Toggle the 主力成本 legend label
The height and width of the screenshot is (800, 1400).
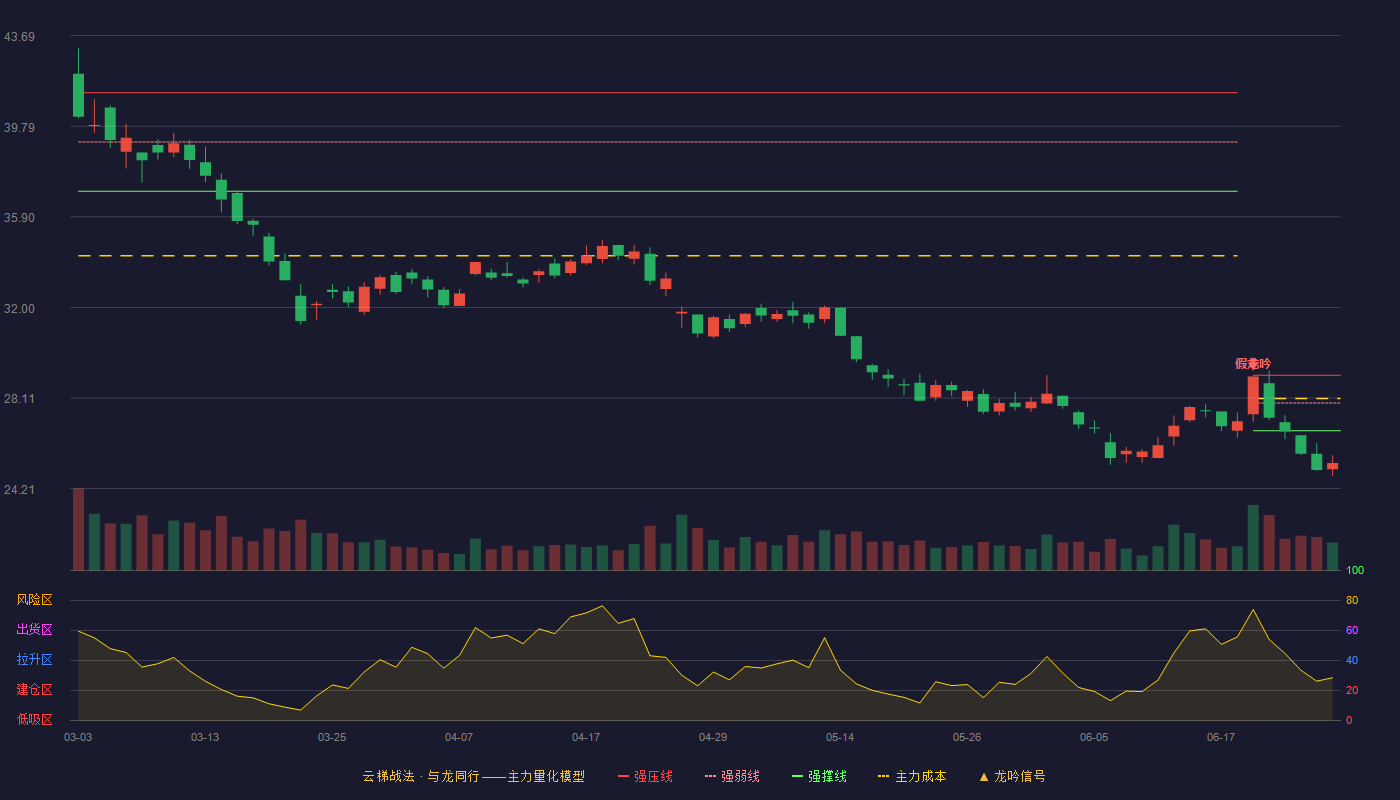click(920, 776)
